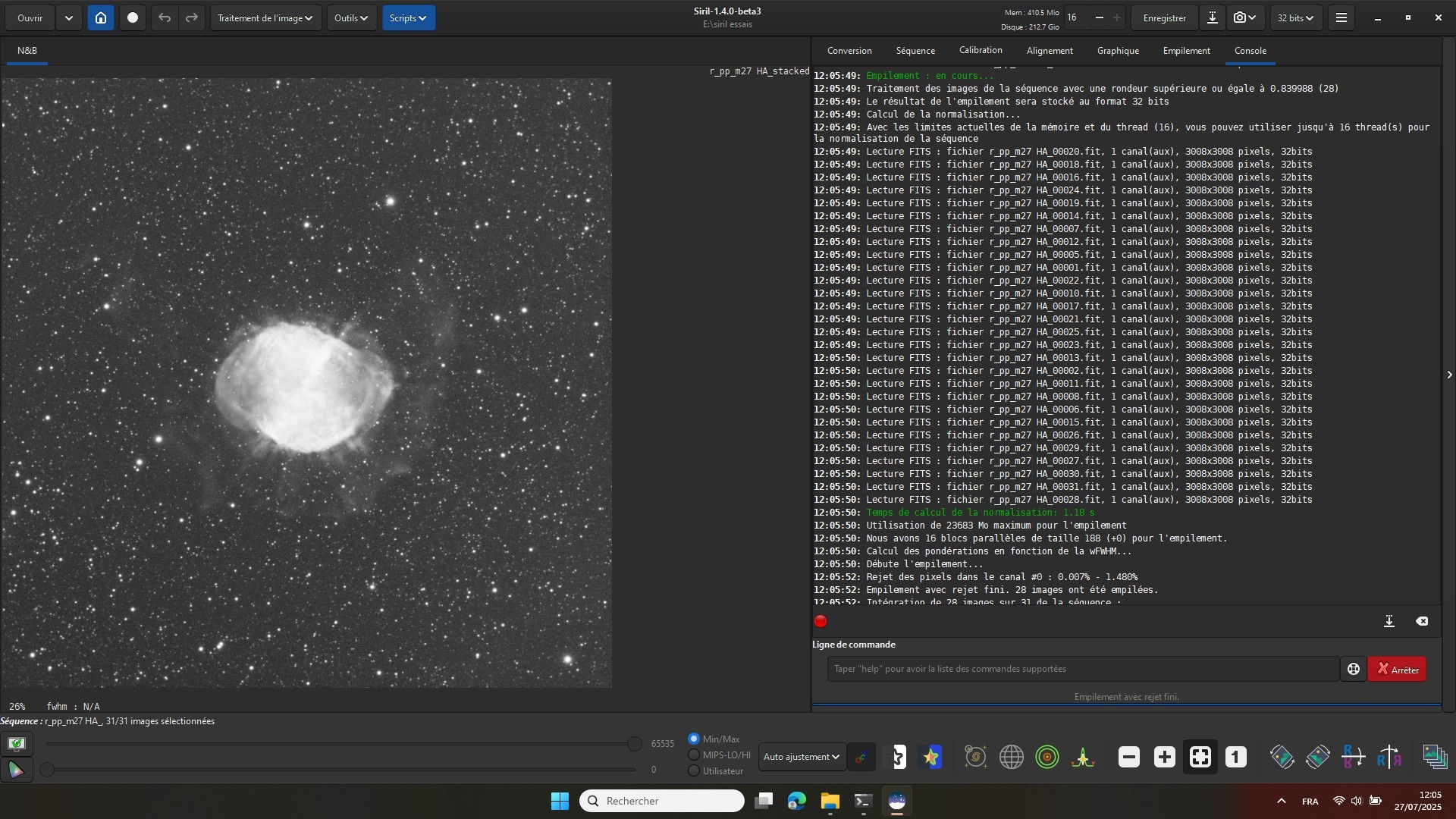The width and height of the screenshot is (1456, 819).
Task: Click the red Arrêter button
Action: 1397,669
